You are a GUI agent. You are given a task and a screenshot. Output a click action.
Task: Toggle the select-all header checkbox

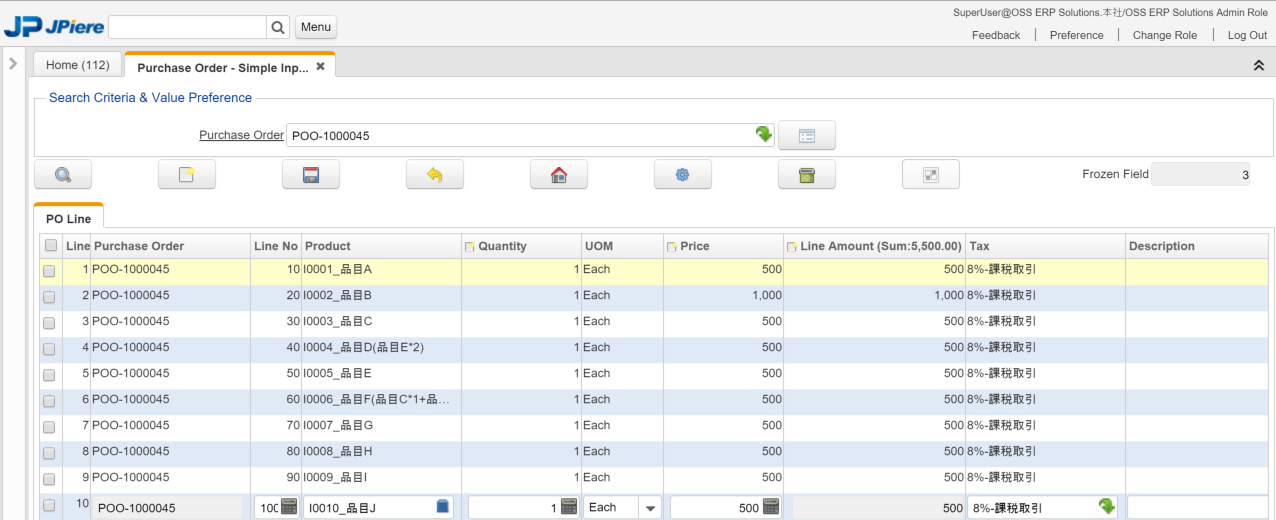click(50, 246)
